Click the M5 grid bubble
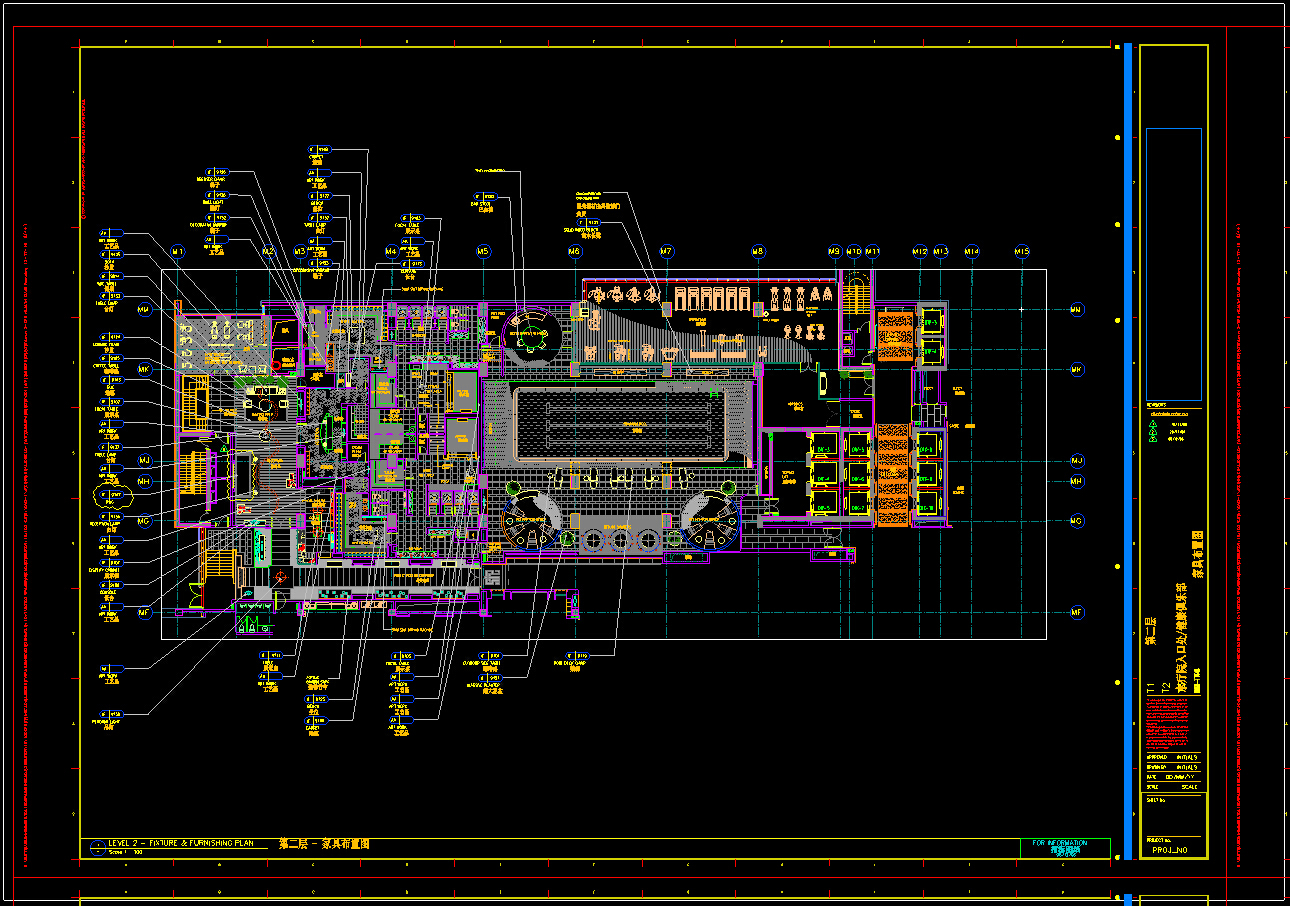 [x=483, y=251]
